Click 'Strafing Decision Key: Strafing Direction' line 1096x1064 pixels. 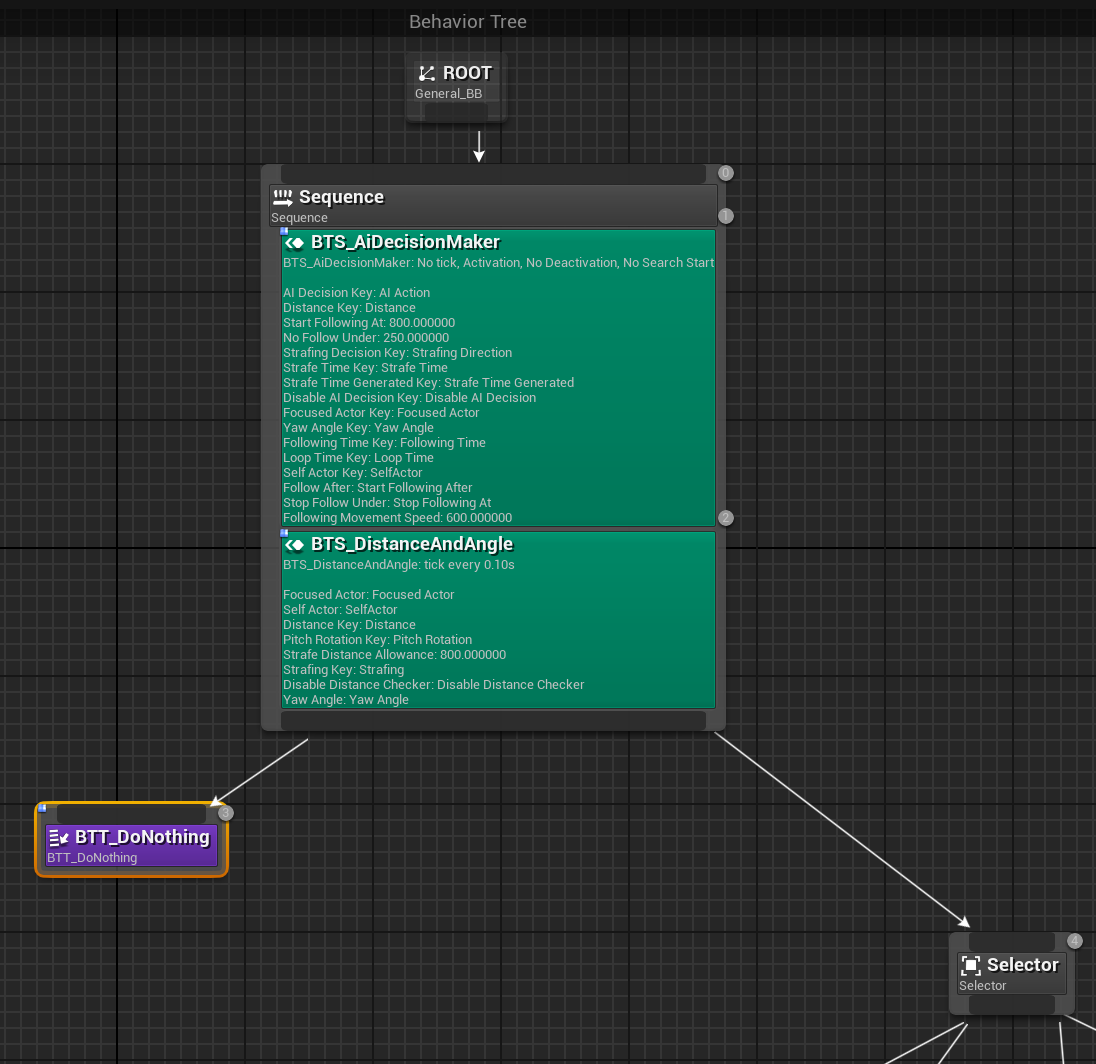pyautogui.click(x=398, y=353)
